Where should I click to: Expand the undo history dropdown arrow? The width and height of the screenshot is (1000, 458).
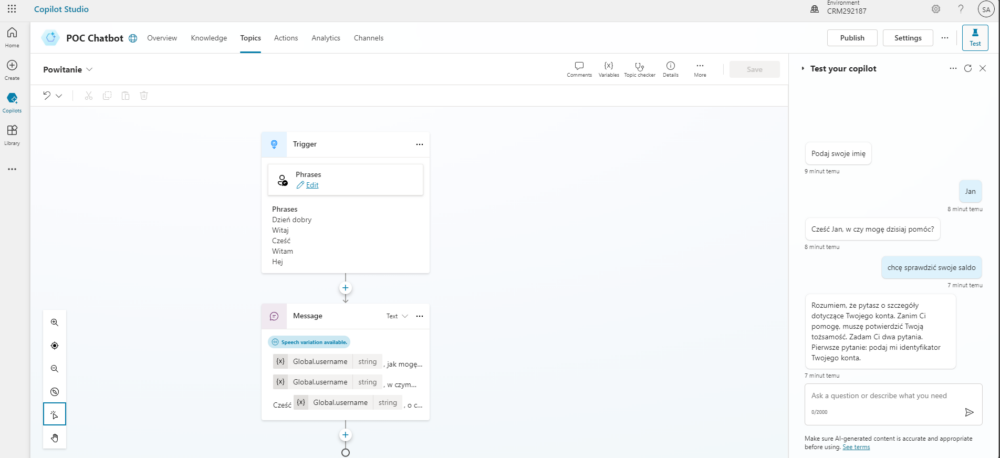pos(59,96)
